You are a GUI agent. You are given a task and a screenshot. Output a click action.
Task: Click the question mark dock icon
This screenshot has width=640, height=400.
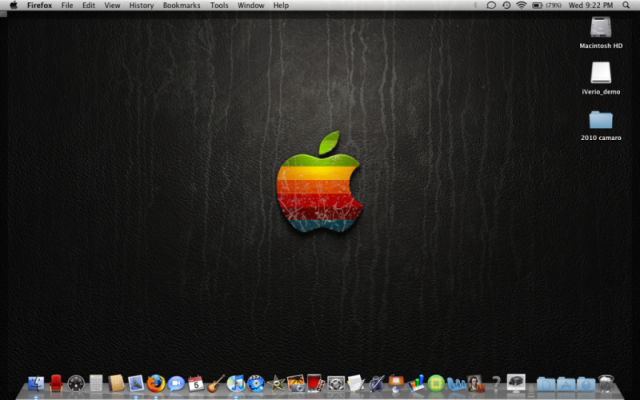[x=496, y=384]
